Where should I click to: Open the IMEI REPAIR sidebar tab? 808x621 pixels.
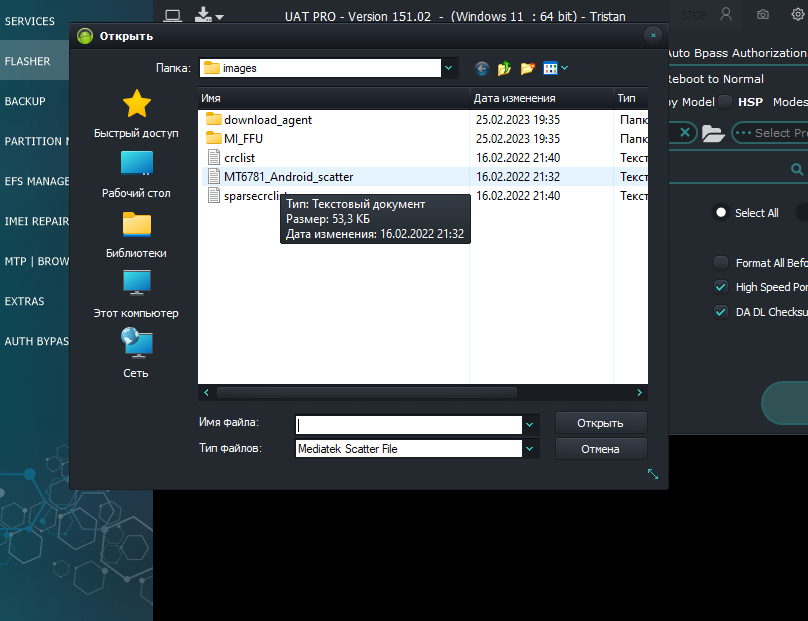(x=34, y=221)
